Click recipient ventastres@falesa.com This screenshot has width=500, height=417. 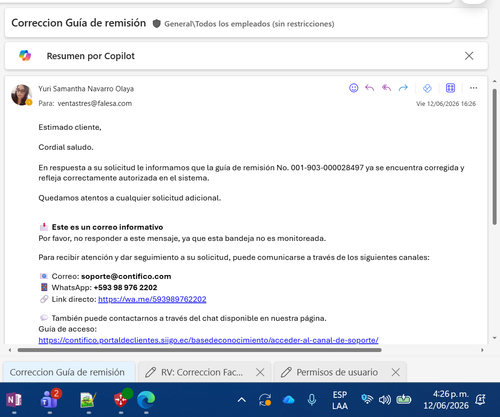pos(95,103)
